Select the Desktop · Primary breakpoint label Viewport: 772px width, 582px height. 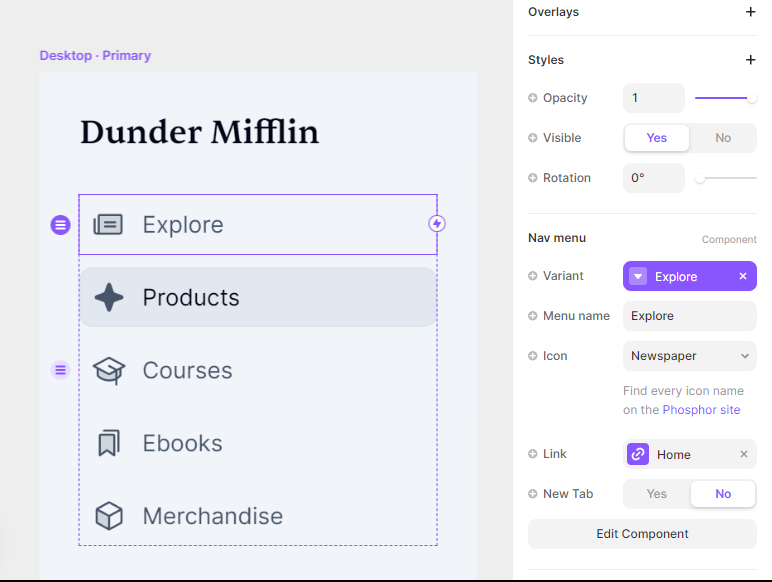click(95, 56)
